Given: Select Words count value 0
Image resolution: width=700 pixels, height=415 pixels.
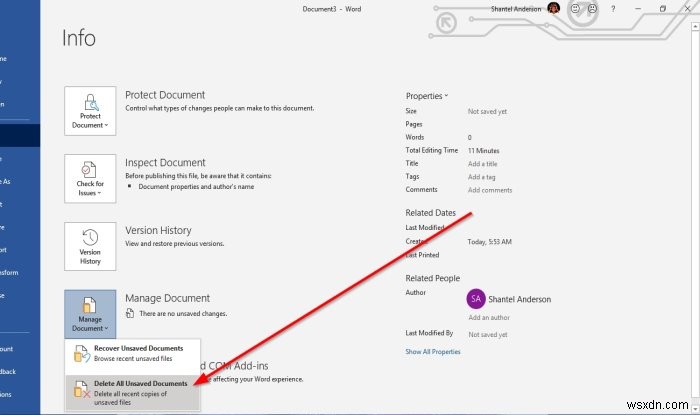Looking at the screenshot, I should click(470, 137).
